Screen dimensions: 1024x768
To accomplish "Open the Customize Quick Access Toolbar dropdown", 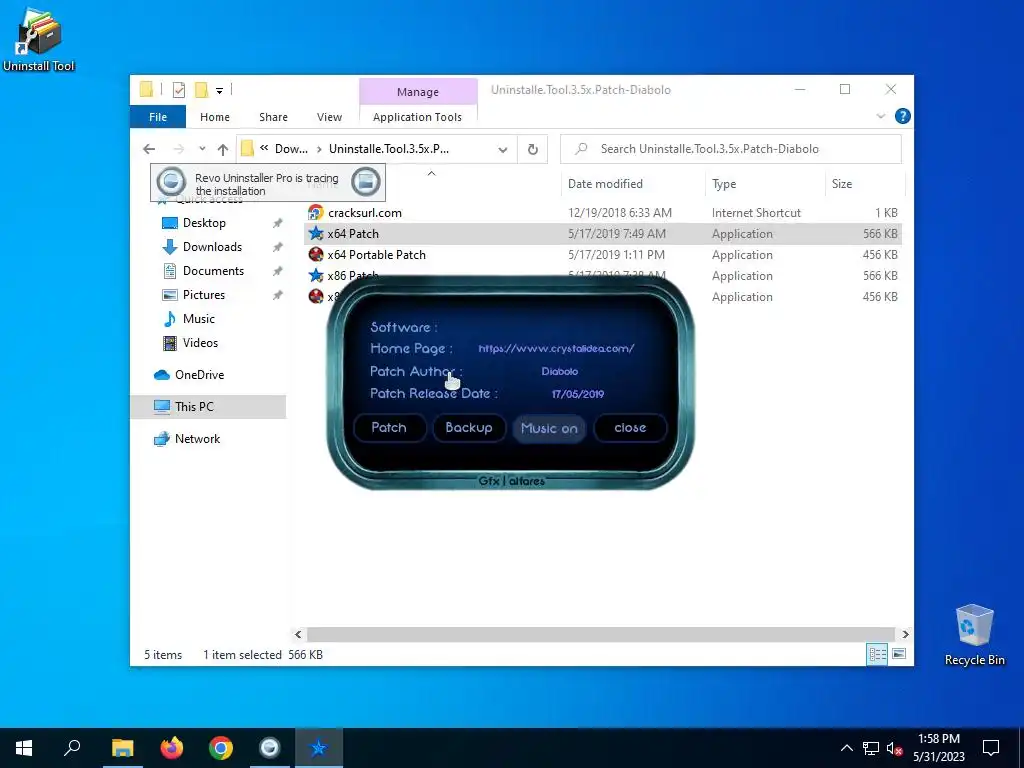I will pos(219,90).
